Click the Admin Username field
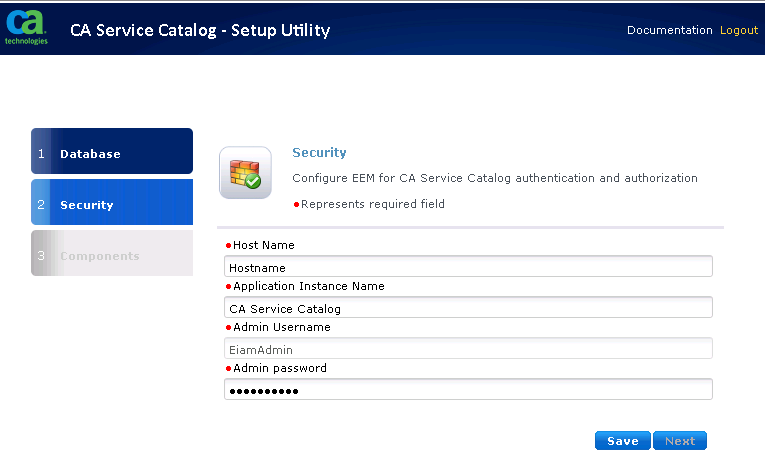The image size is (765, 464). pos(468,349)
